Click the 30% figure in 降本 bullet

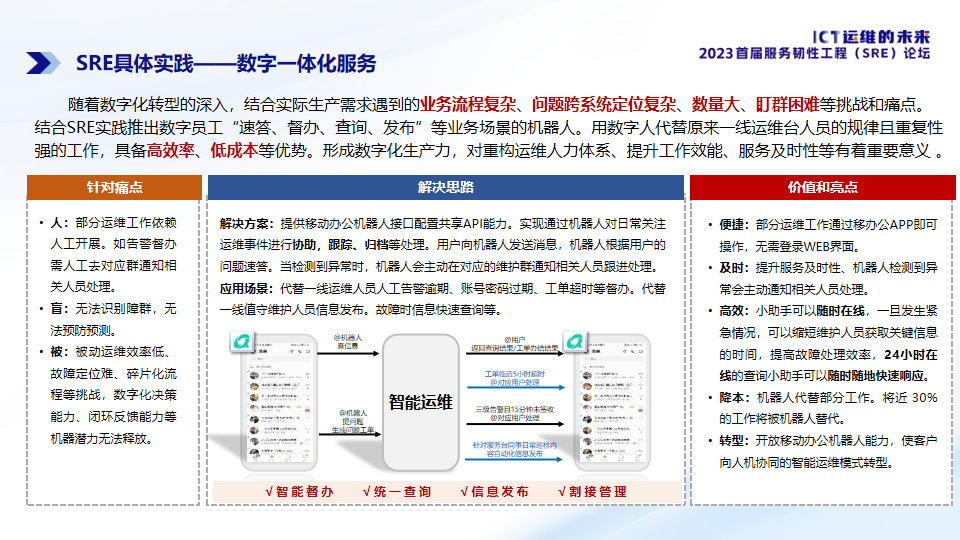(925, 398)
